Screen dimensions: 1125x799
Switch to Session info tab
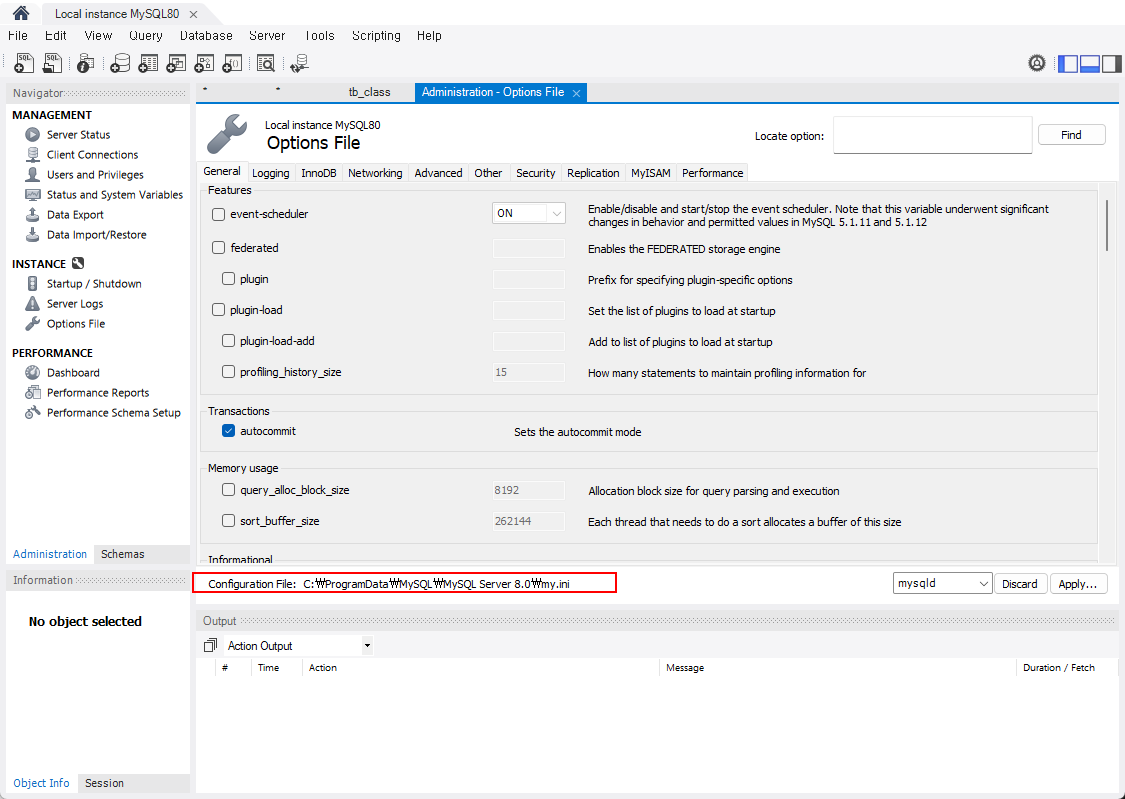(104, 783)
